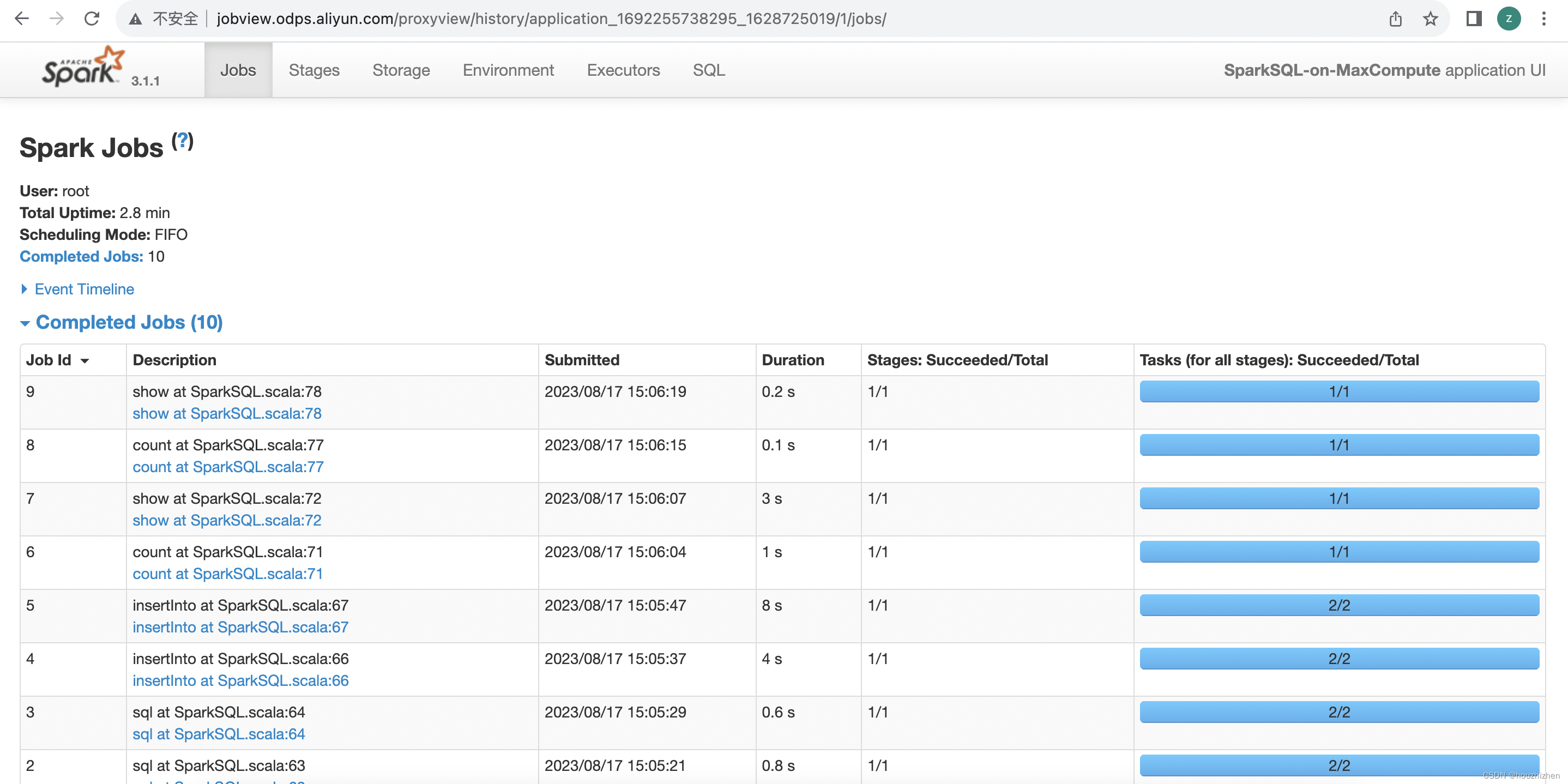Click the task progress bar for job 7
The image size is (1568, 784).
[x=1339, y=498]
